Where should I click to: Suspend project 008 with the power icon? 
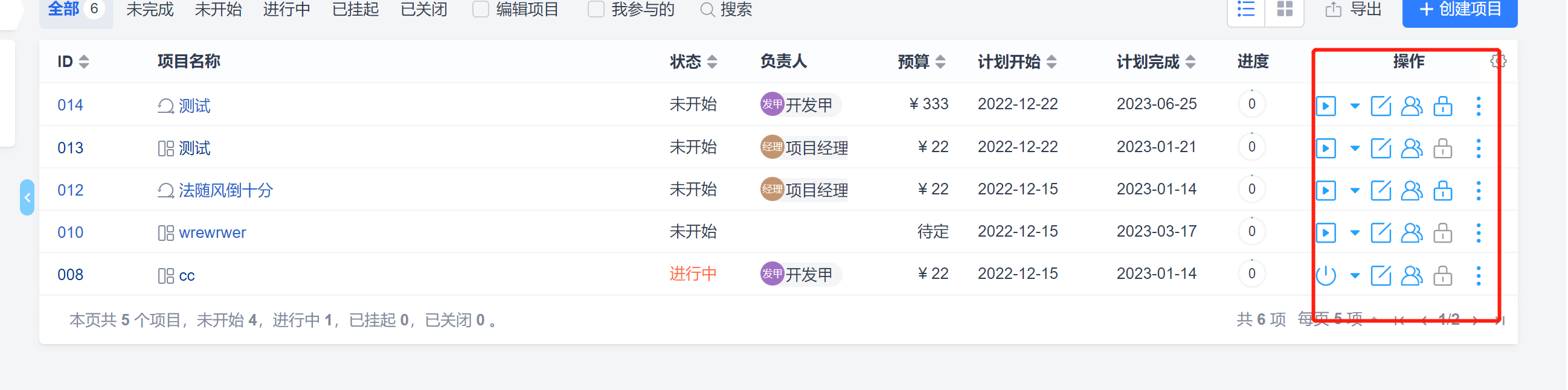point(1326,276)
